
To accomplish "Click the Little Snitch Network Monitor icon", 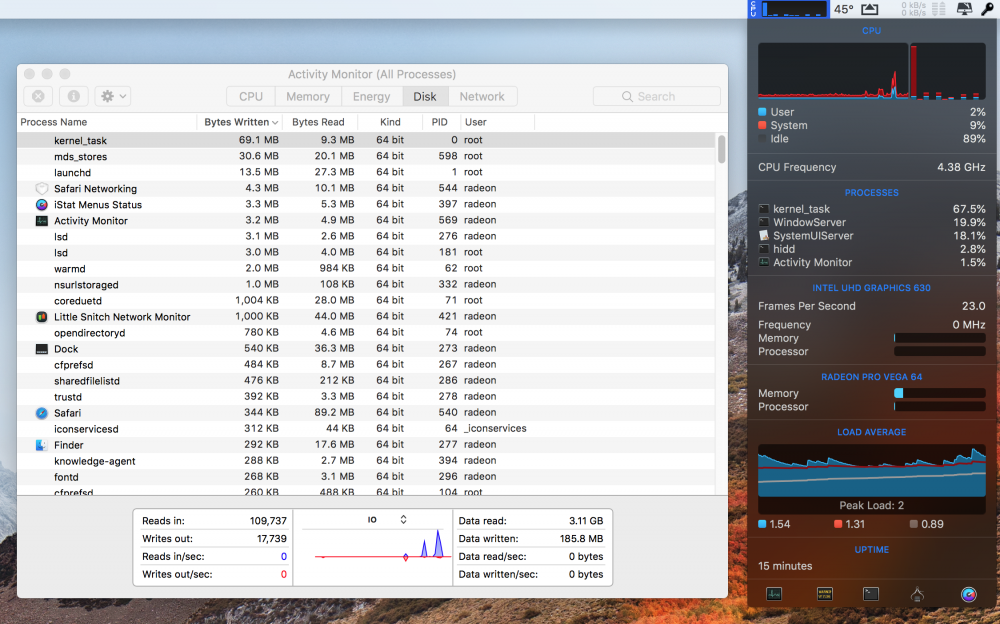I will 41,316.
